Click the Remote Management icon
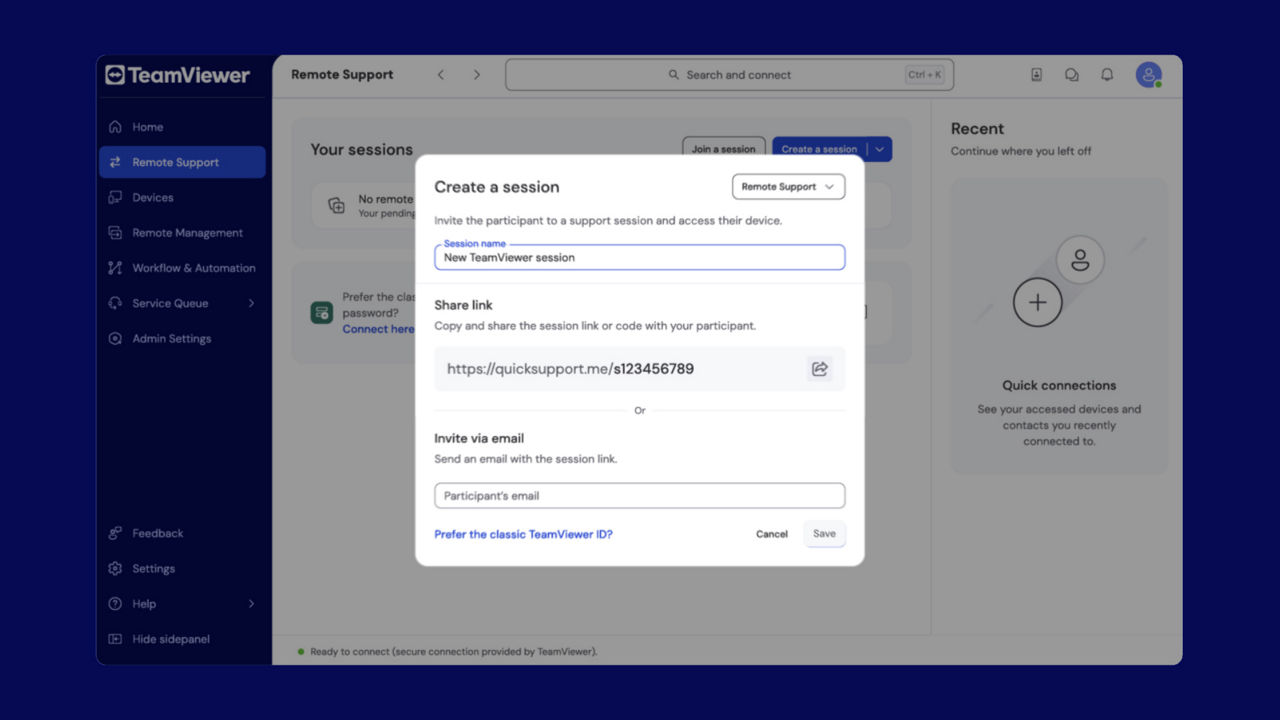This screenshot has width=1280, height=720. point(115,233)
